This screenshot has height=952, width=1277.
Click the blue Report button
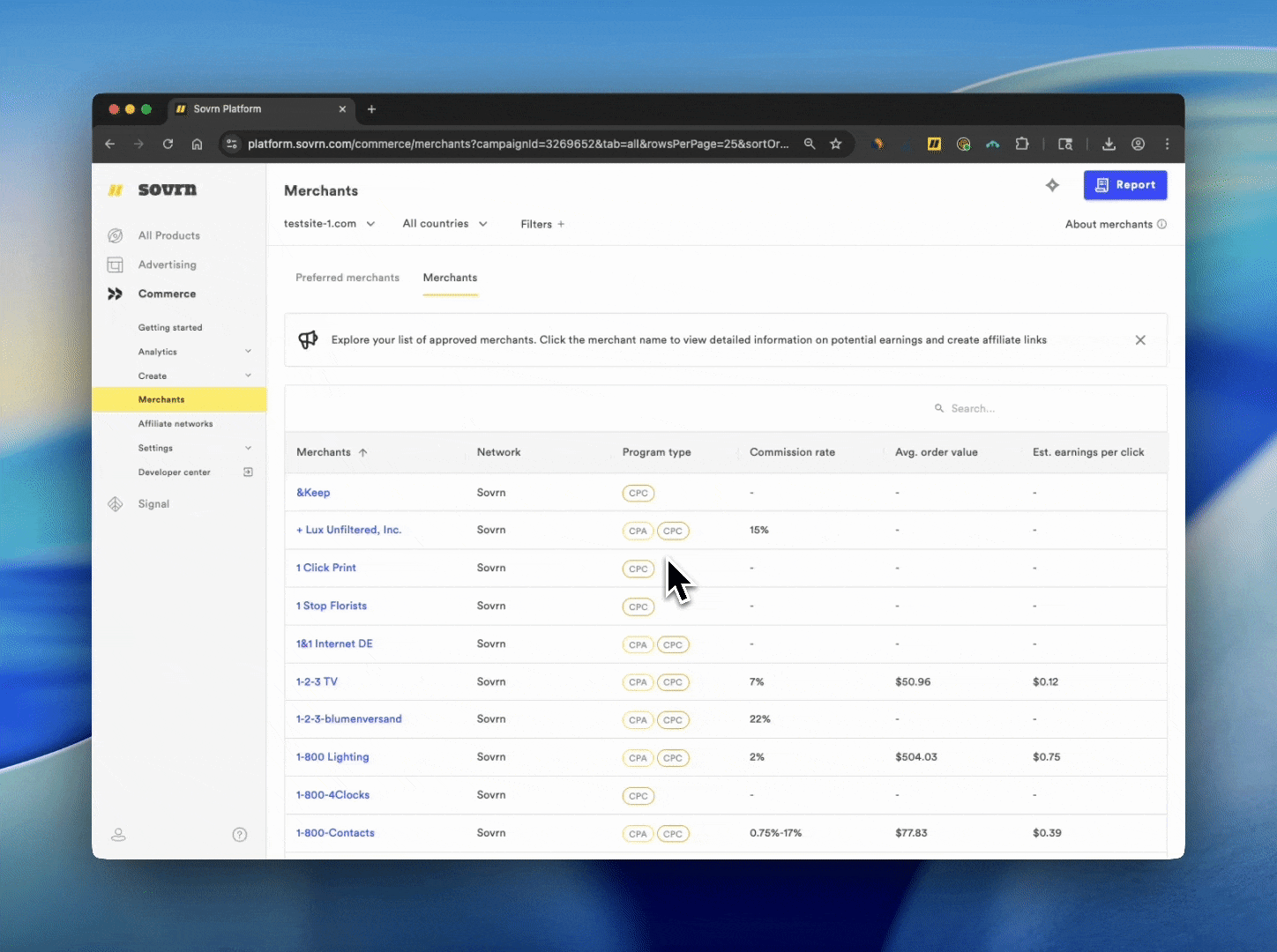1124,185
